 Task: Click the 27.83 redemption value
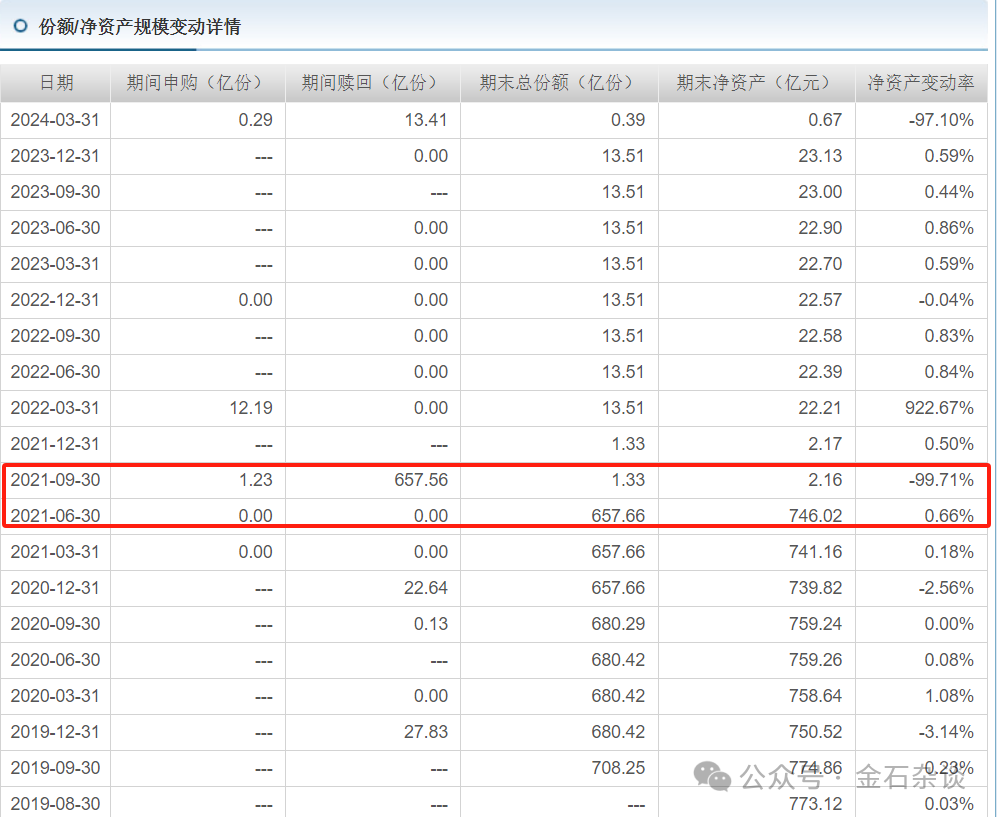click(426, 732)
